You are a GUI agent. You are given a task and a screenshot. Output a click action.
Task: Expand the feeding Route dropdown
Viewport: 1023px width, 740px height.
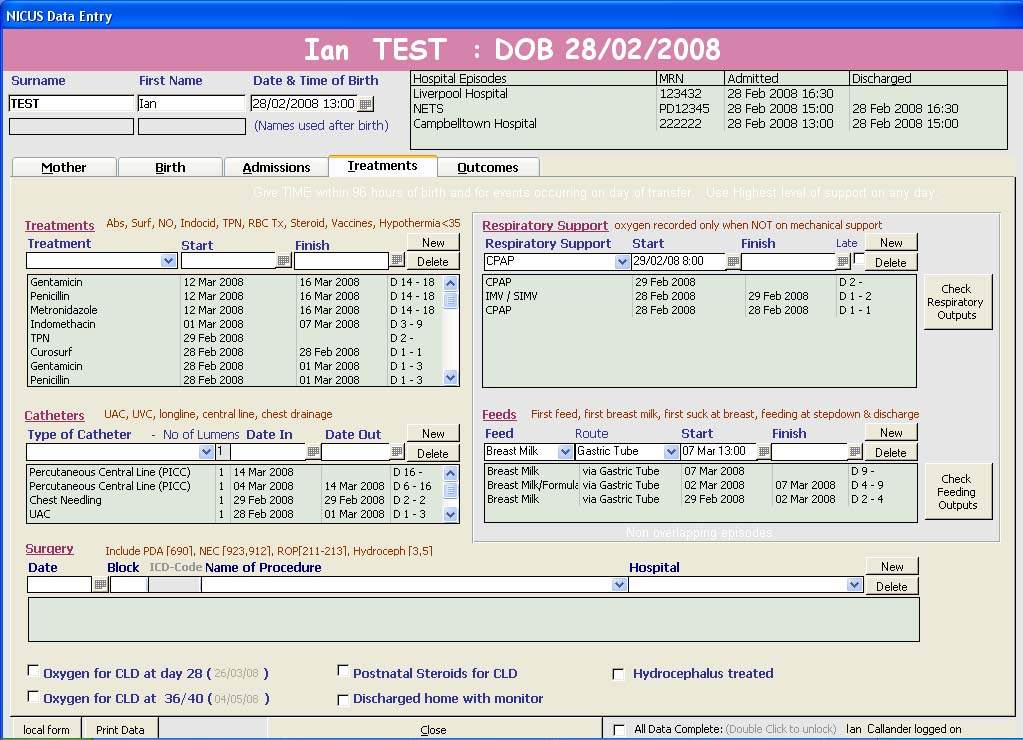(671, 452)
